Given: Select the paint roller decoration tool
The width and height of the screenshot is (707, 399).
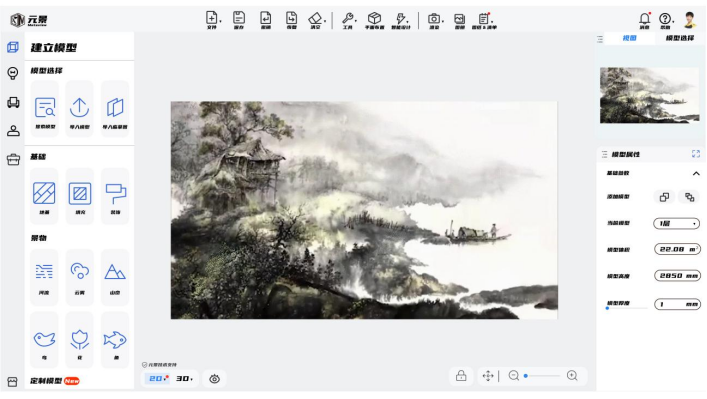Looking at the screenshot, I should pyautogui.click(x=115, y=194).
